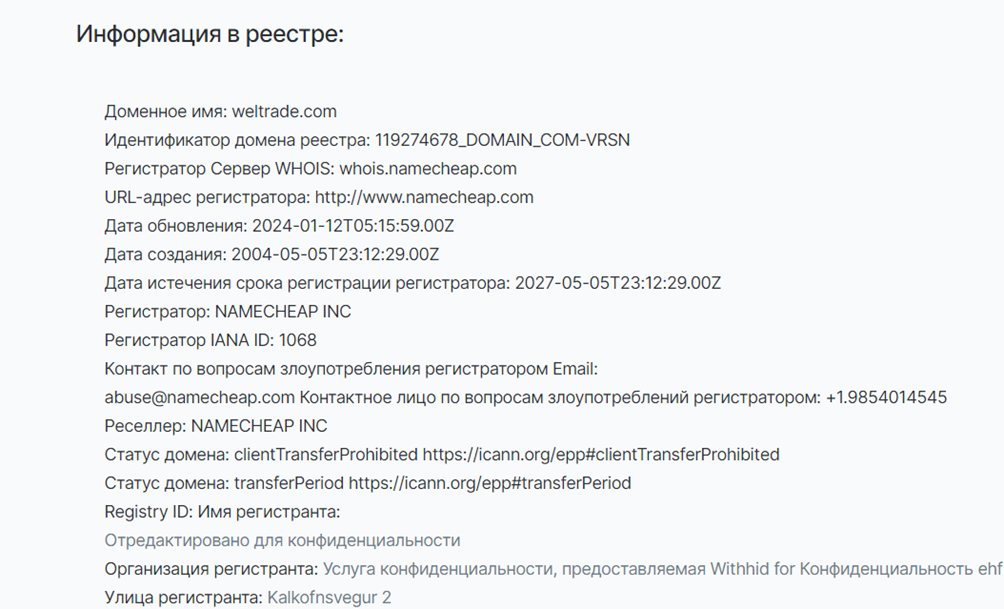Click the whois.namecheap.com WHOIS server text
The width and height of the screenshot is (1004, 609).
coord(428,168)
